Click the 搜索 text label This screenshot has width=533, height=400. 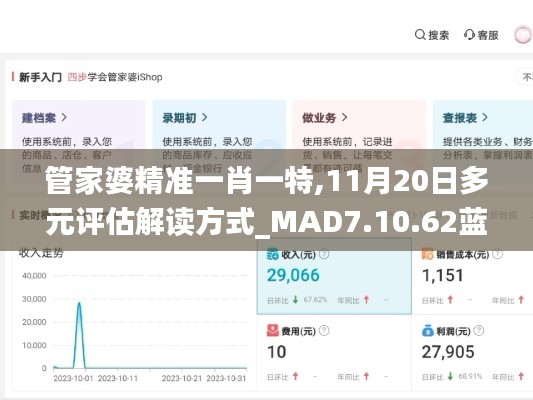pos(439,35)
